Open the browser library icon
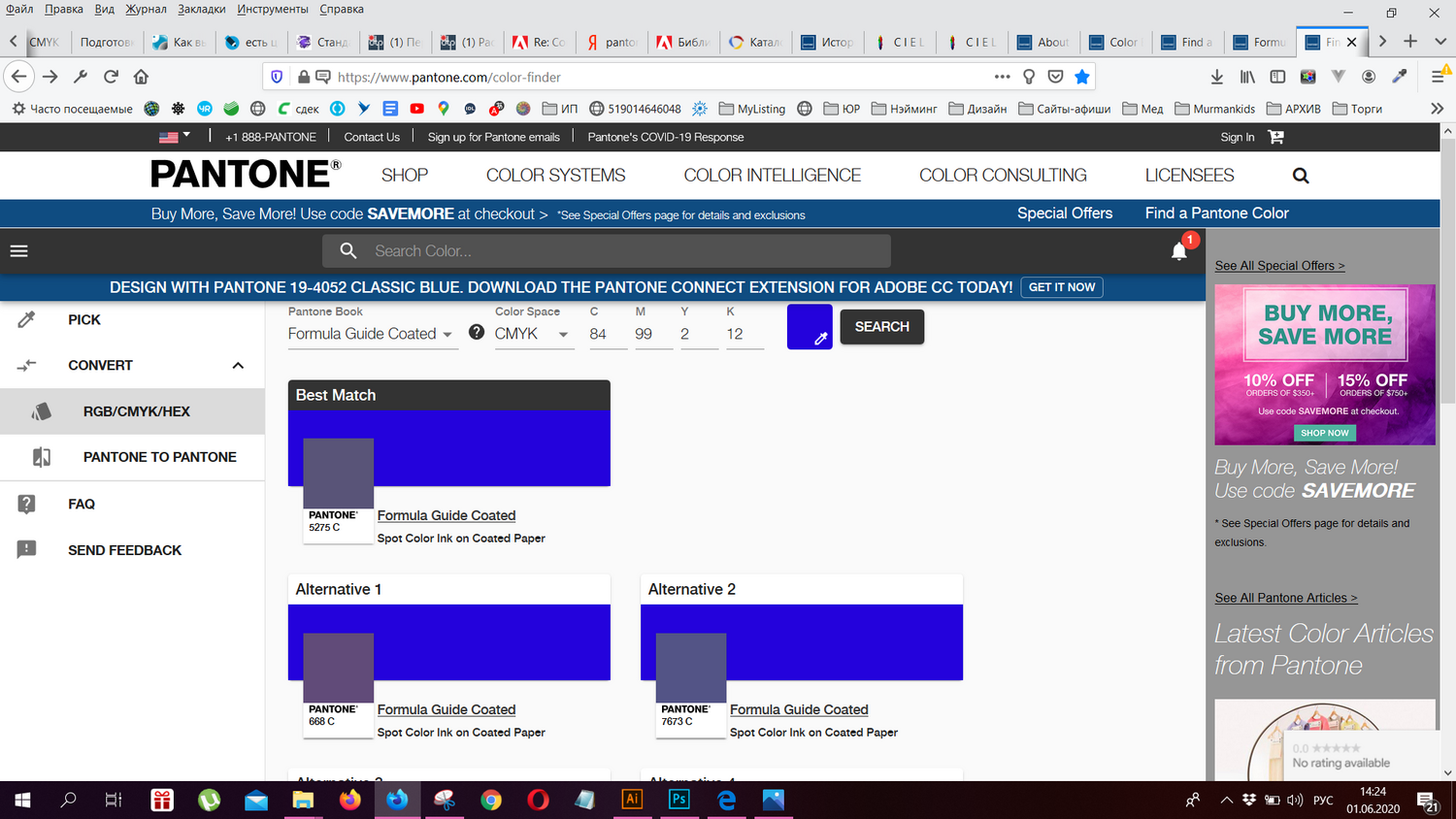This screenshot has height=819, width=1456. (x=1247, y=77)
